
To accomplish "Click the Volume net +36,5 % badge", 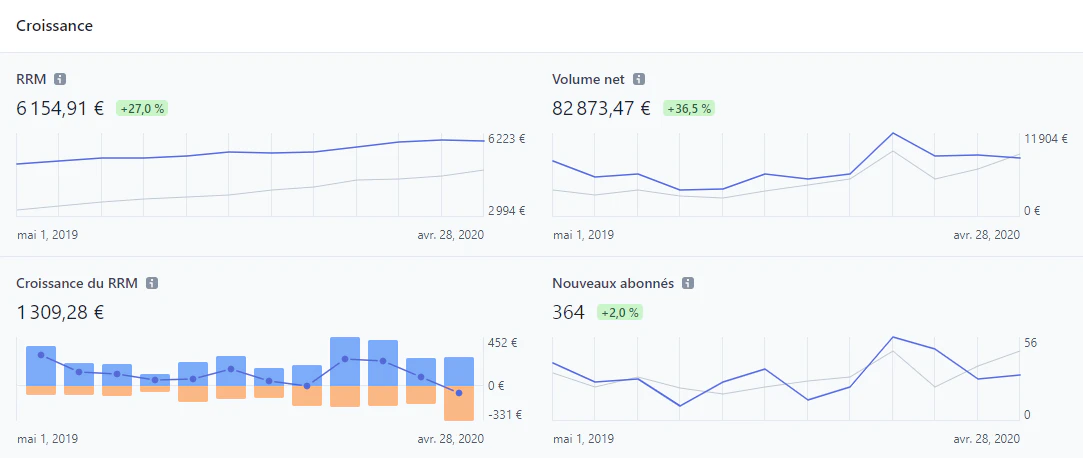I will pos(689,108).
